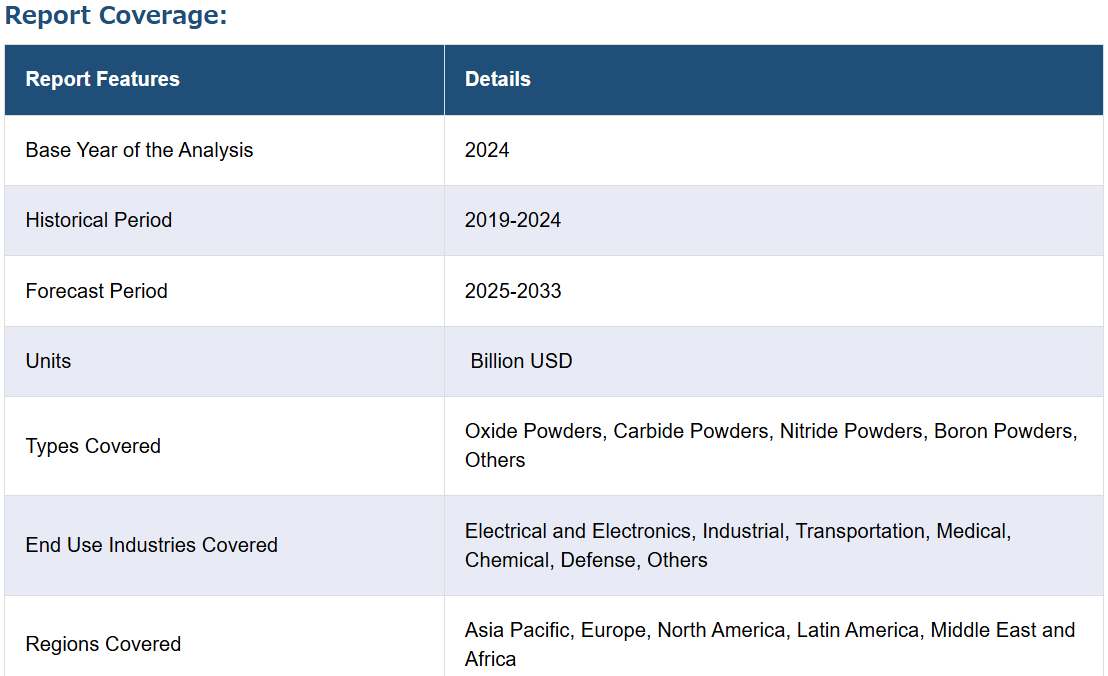Click the Asia Pacific text

coord(517,630)
